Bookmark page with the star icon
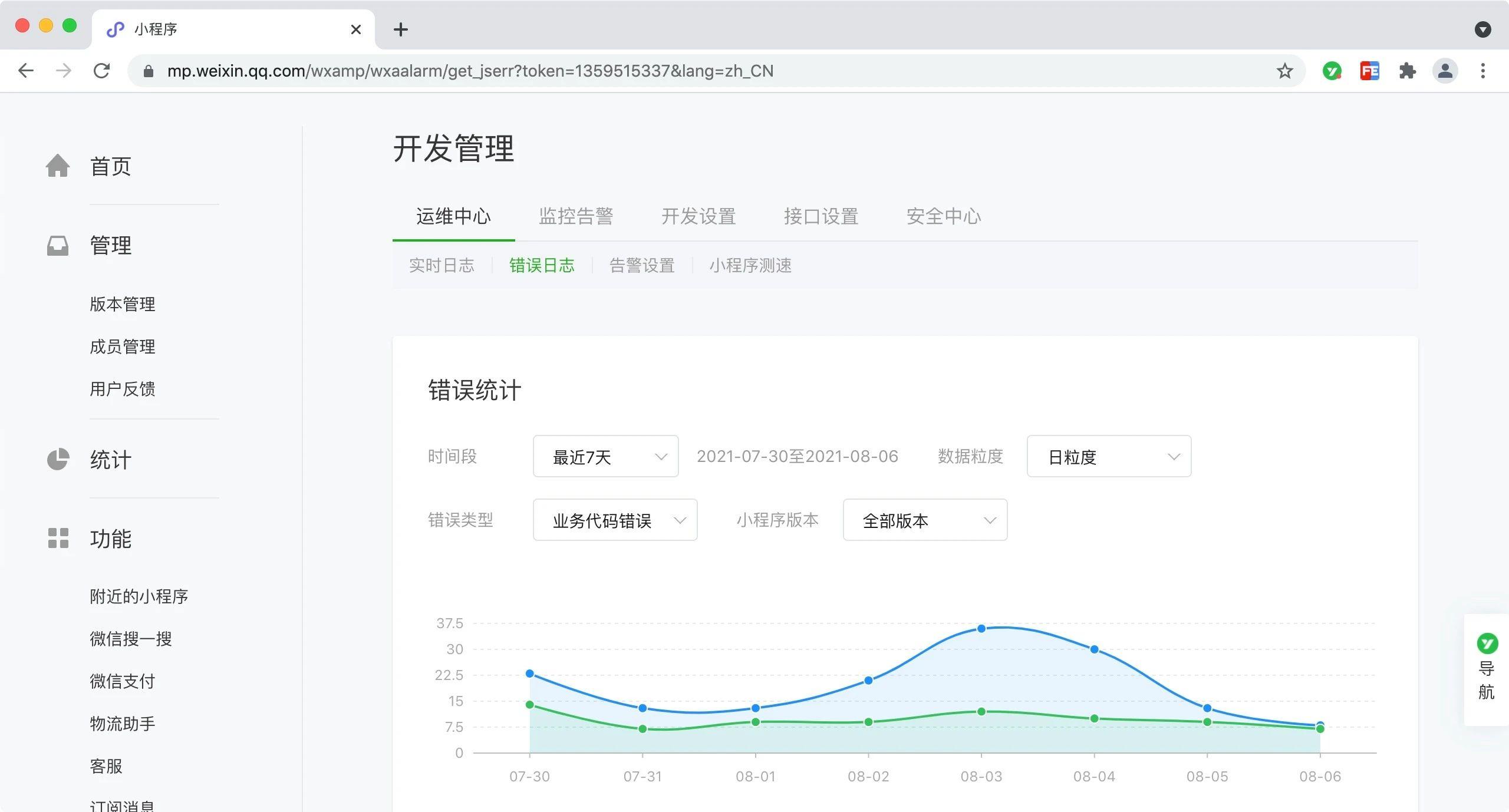The height and width of the screenshot is (812, 1509). (1284, 71)
